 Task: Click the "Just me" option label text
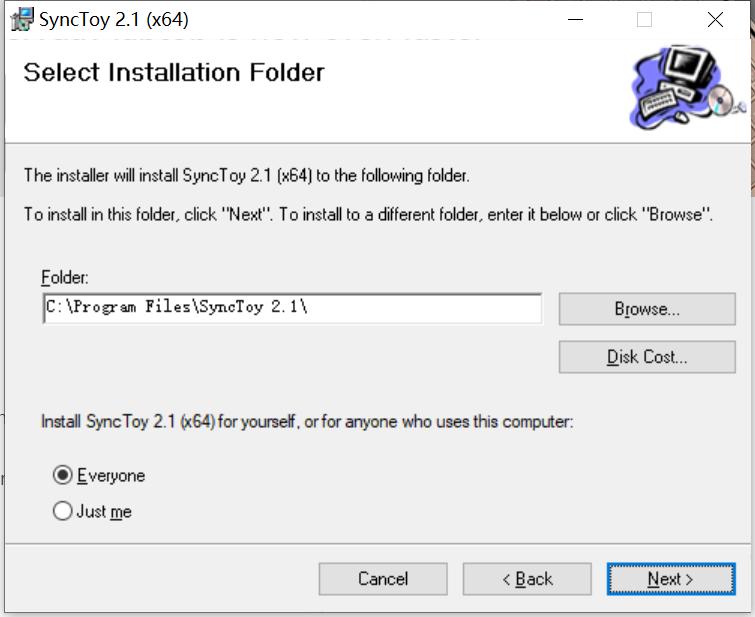pyautogui.click(x=104, y=512)
